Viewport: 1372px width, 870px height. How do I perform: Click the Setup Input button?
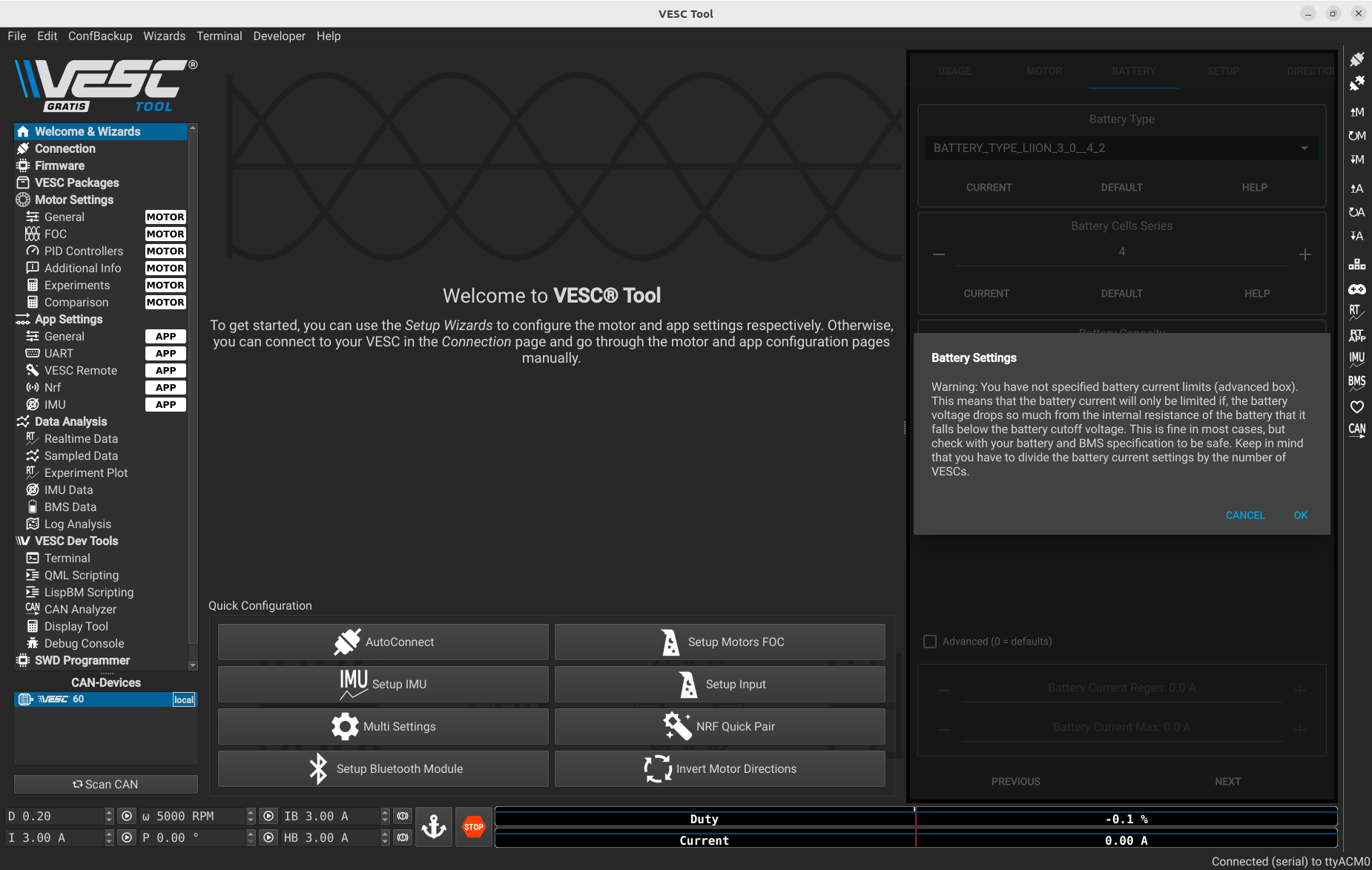pos(720,684)
